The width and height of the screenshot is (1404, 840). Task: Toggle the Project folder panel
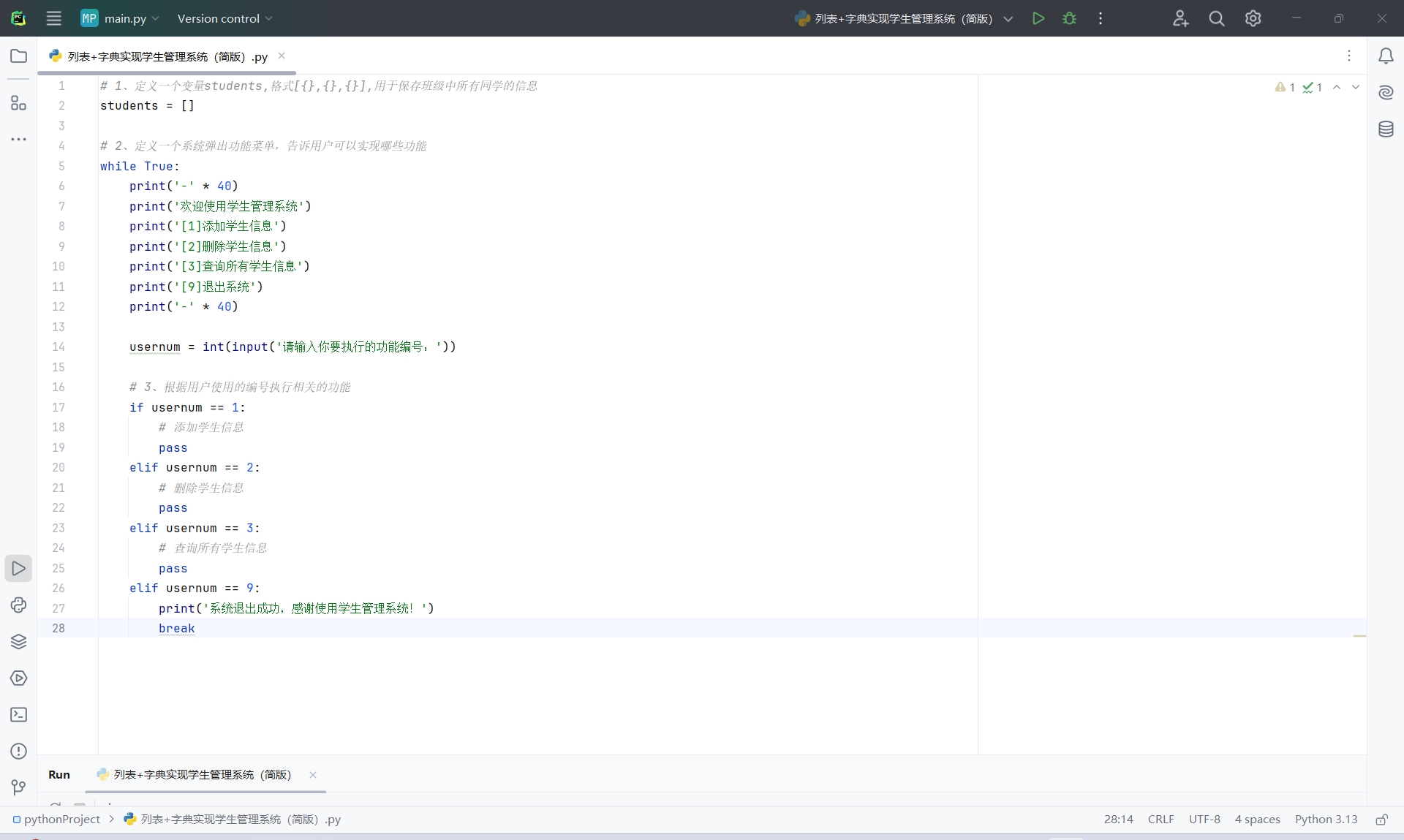pyautogui.click(x=19, y=56)
